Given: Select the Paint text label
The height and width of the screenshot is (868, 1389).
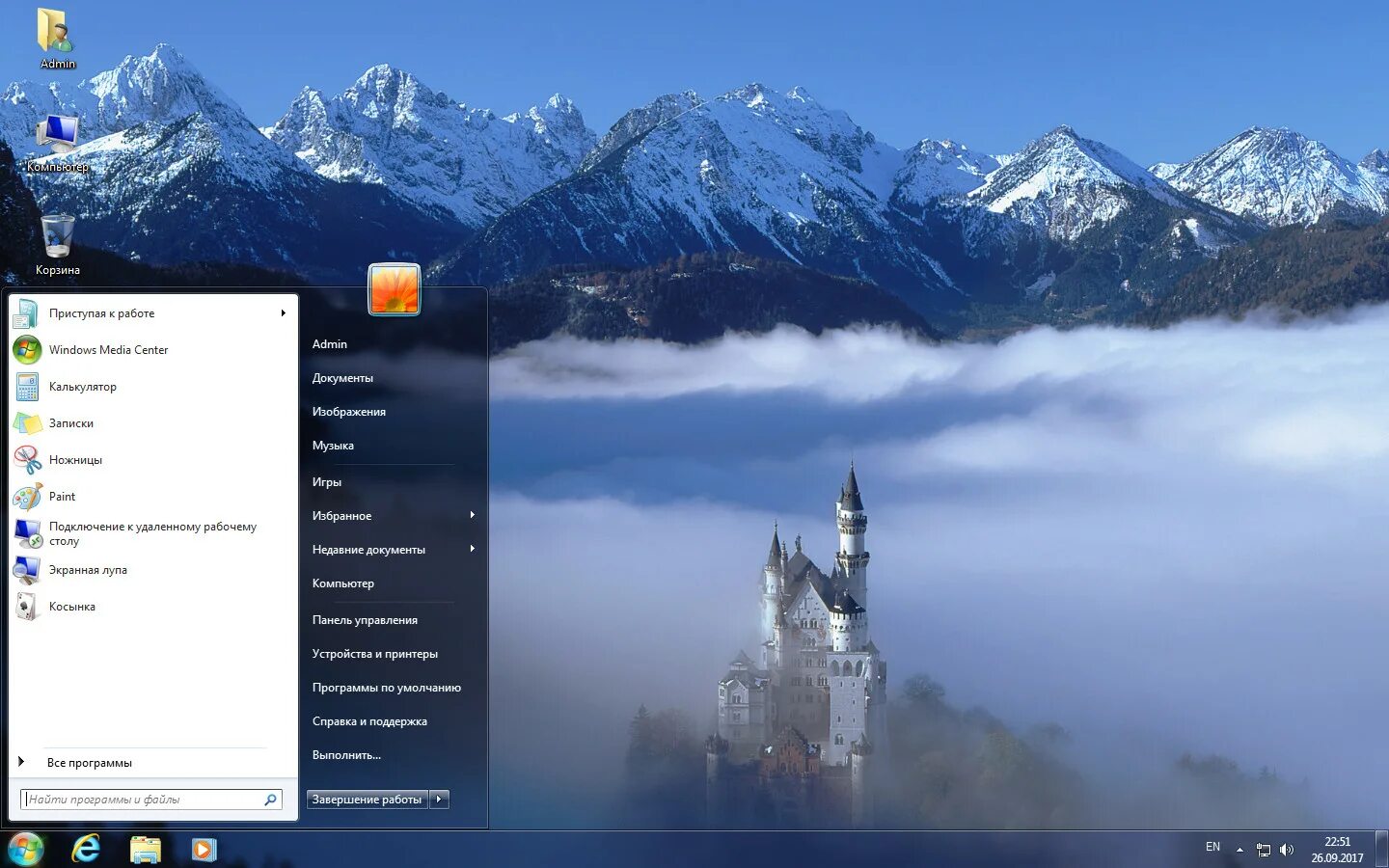Looking at the screenshot, I should [x=62, y=497].
